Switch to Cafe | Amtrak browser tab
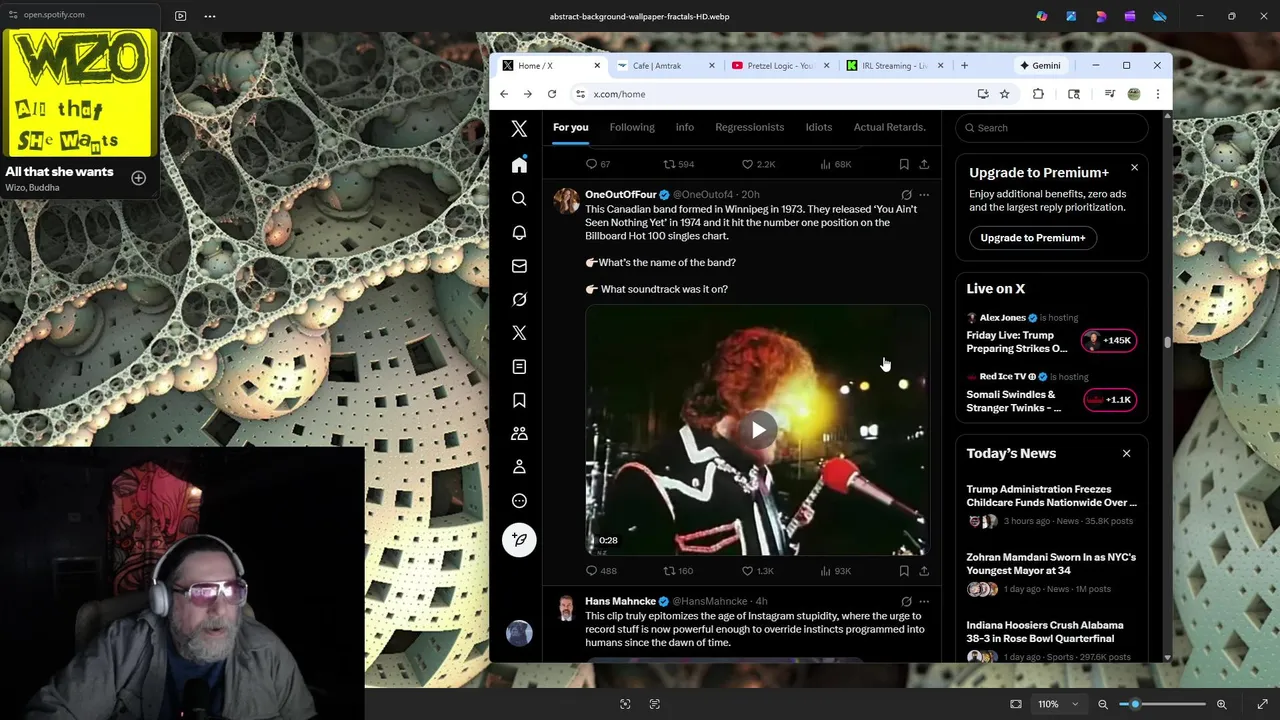The height and width of the screenshot is (720, 1280). 666,66
